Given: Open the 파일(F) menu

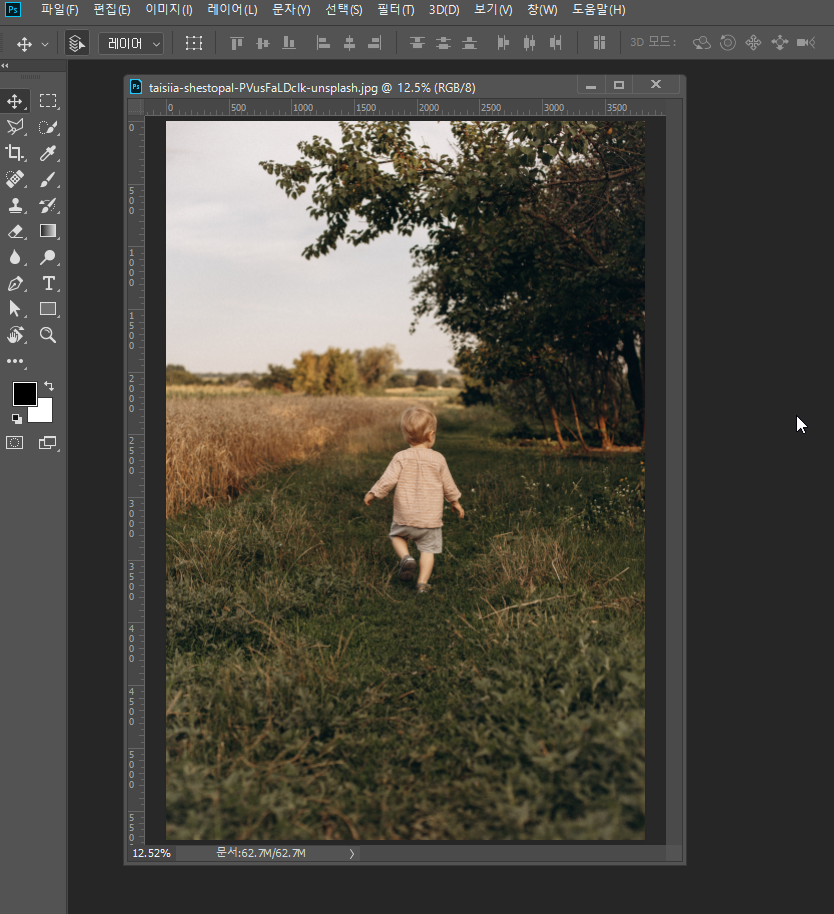Looking at the screenshot, I should [59, 10].
